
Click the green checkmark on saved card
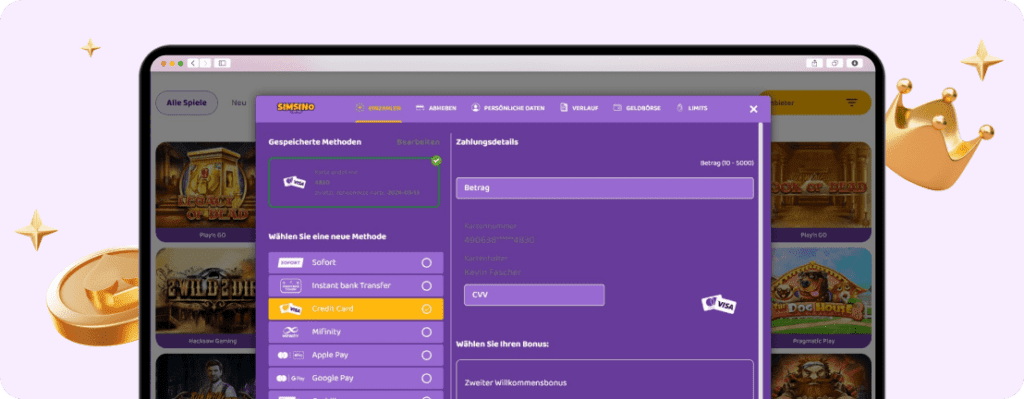pyautogui.click(x=436, y=161)
